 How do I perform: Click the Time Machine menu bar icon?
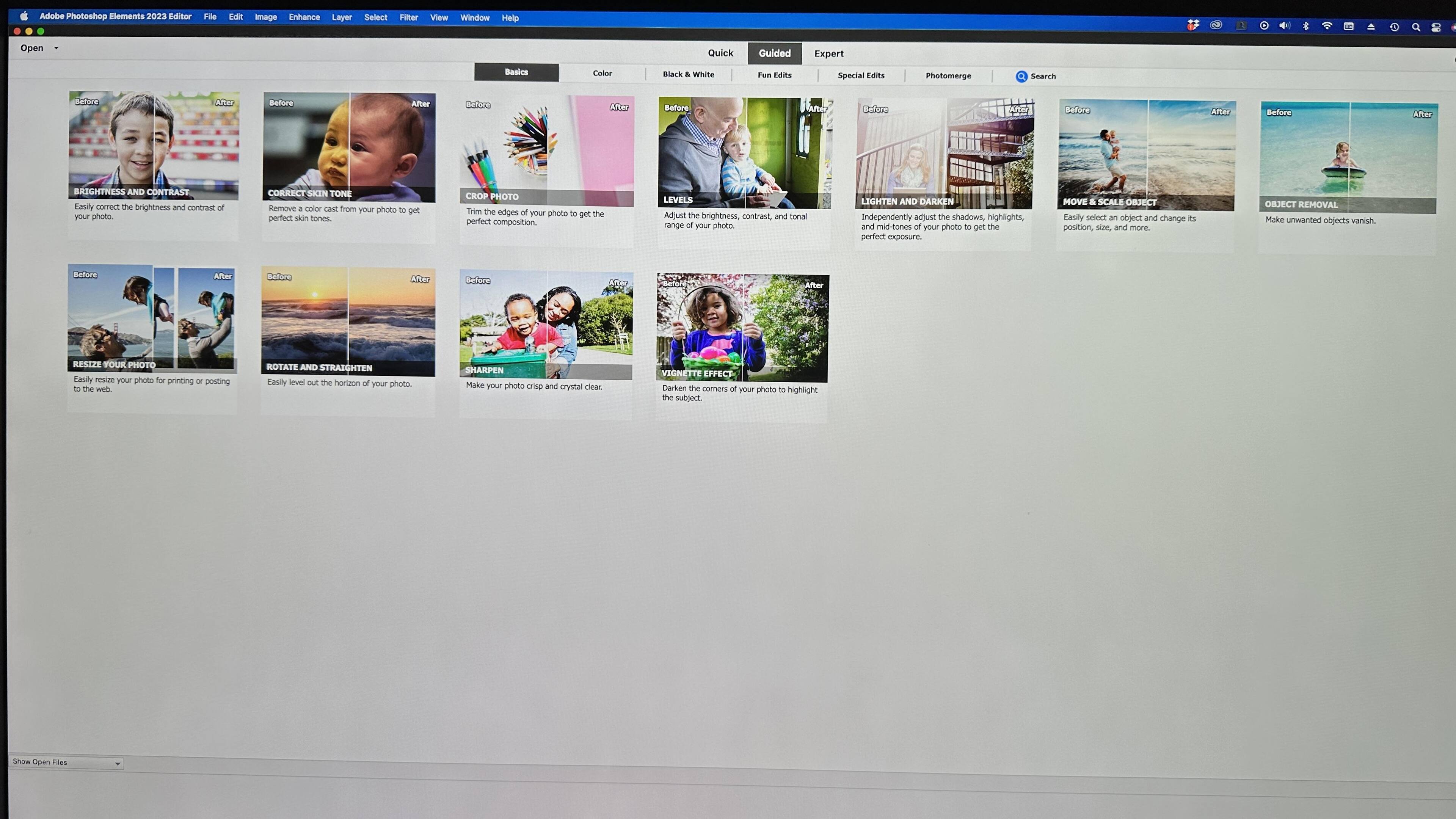(x=1394, y=27)
